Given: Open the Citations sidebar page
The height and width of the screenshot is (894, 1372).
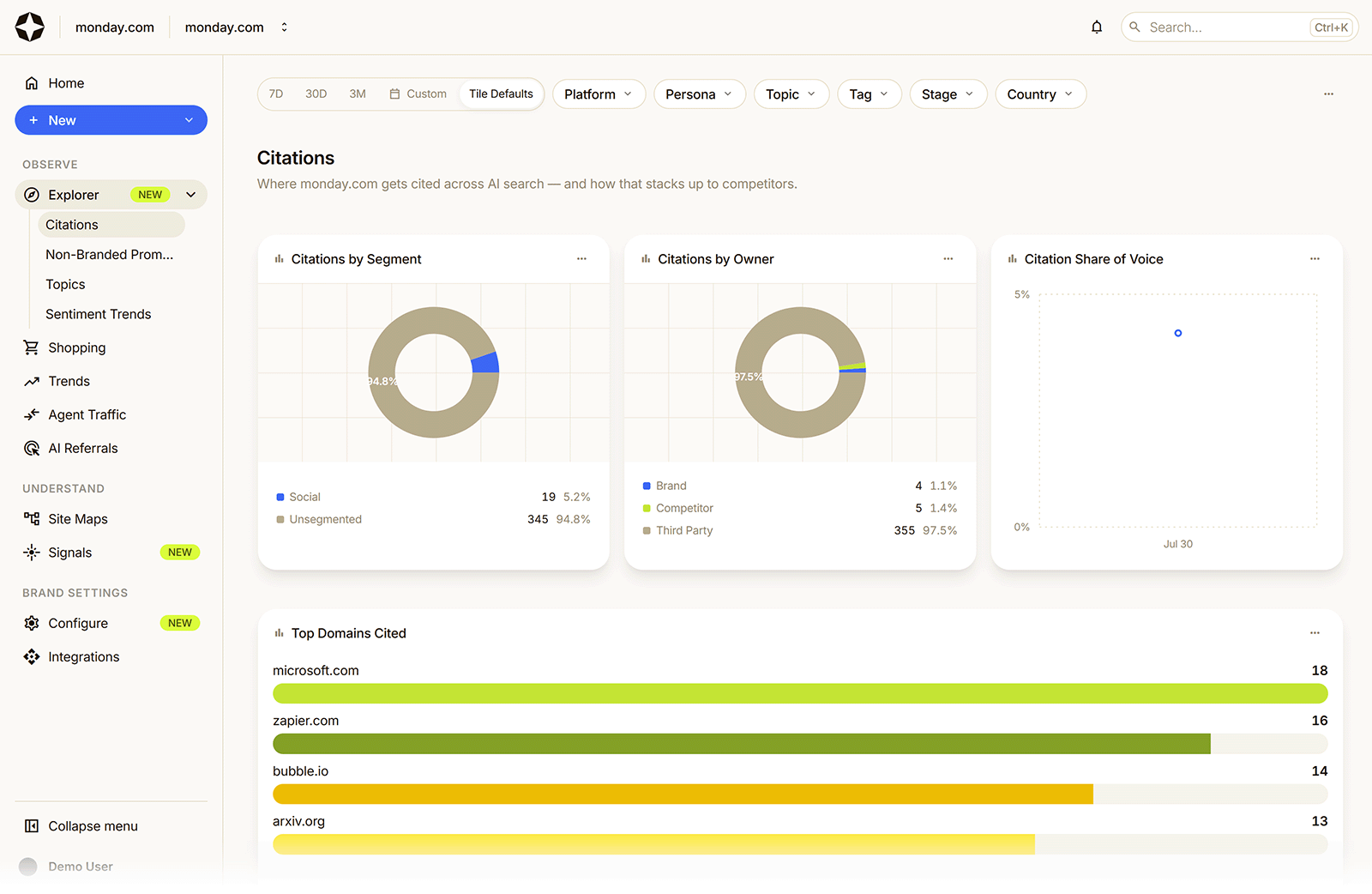Looking at the screenshot, I should 111,225.
